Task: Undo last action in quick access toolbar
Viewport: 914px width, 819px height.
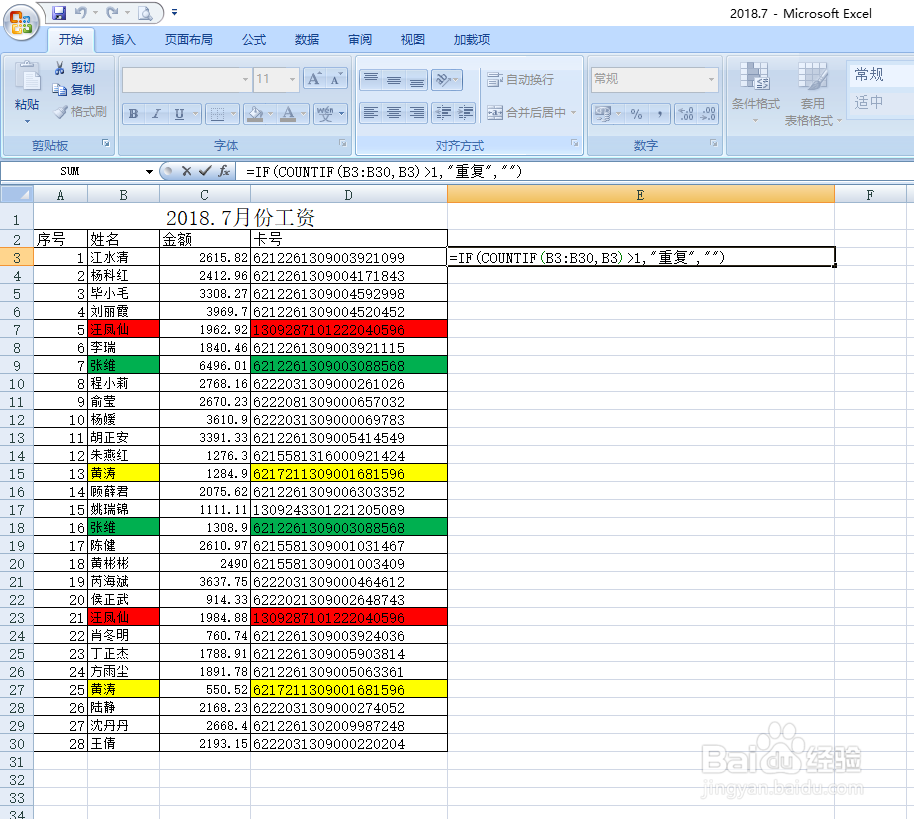Action: pyautogui.click(x=81, y=12)
